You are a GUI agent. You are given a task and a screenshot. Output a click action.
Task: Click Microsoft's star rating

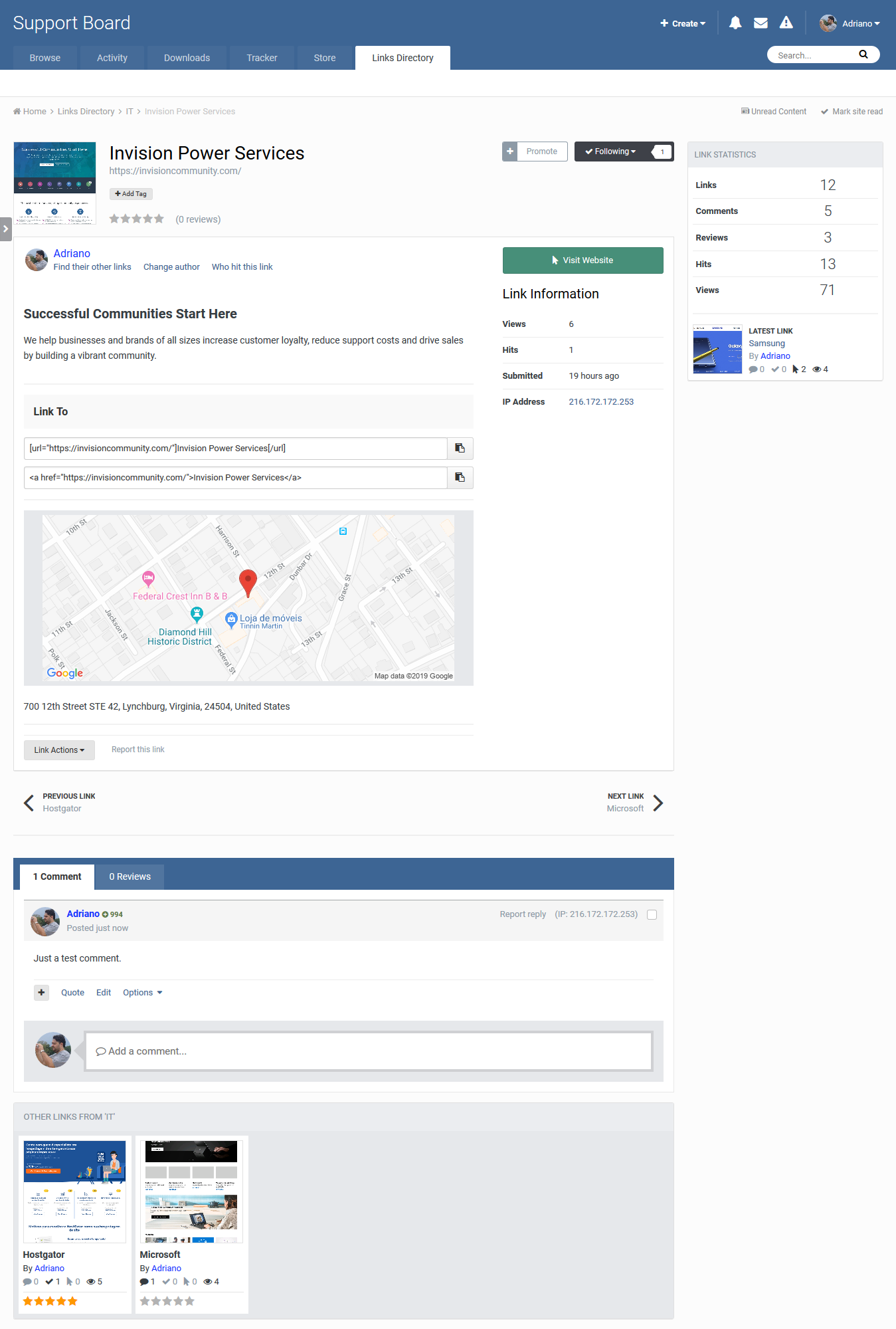pyautogui.click(x=167, y=1301)
